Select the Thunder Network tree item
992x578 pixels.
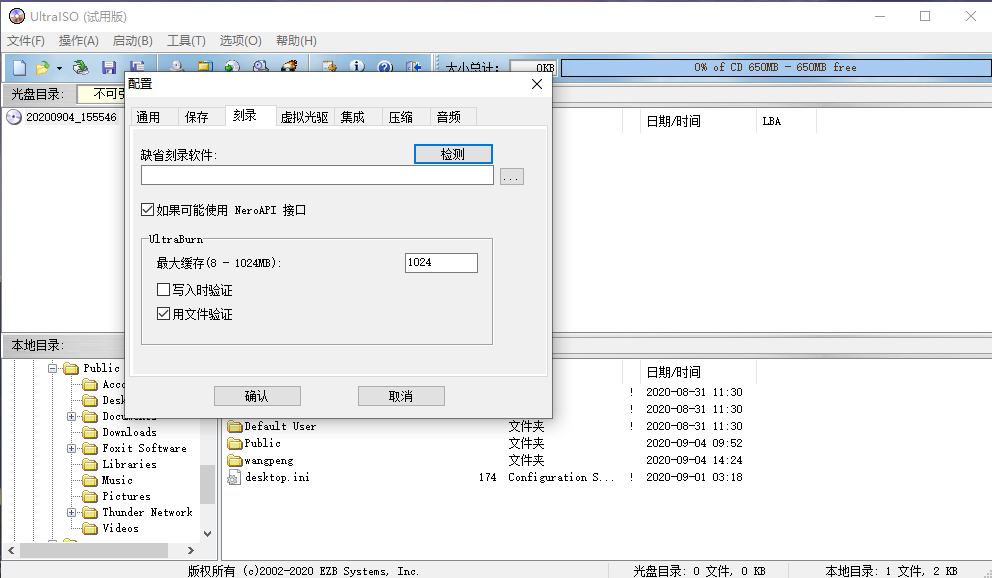click(147, 512)
